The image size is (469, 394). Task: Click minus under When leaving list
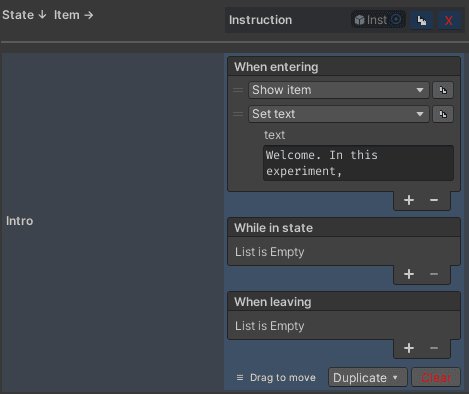(x=434, y=348)
